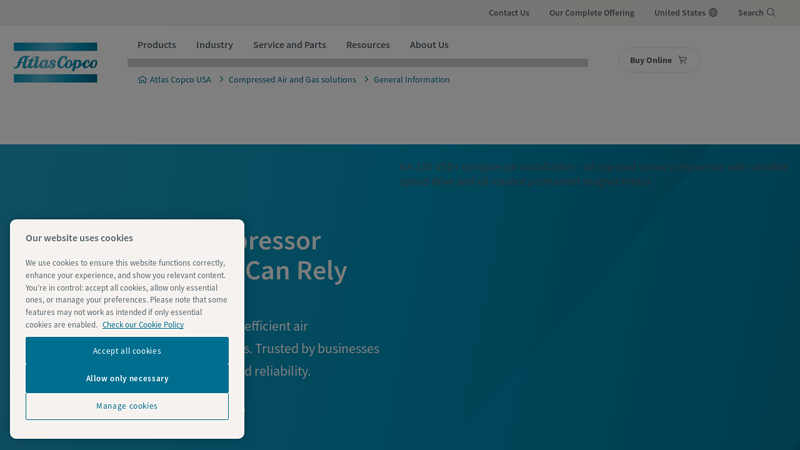Open the Check our Cookie Policy link
This screenshot has width=800, height=450.
(143, 325)
